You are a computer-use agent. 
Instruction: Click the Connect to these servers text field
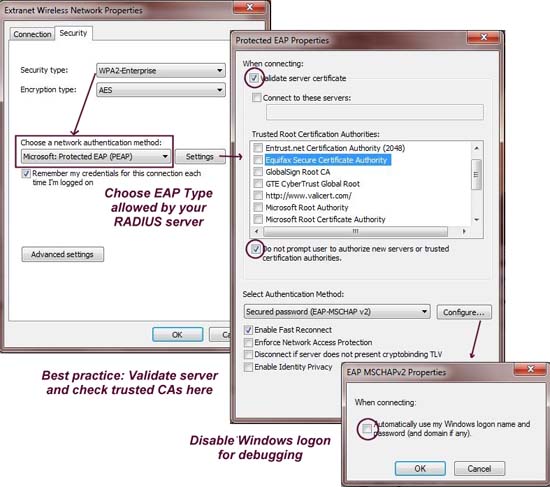pos(375,112)
